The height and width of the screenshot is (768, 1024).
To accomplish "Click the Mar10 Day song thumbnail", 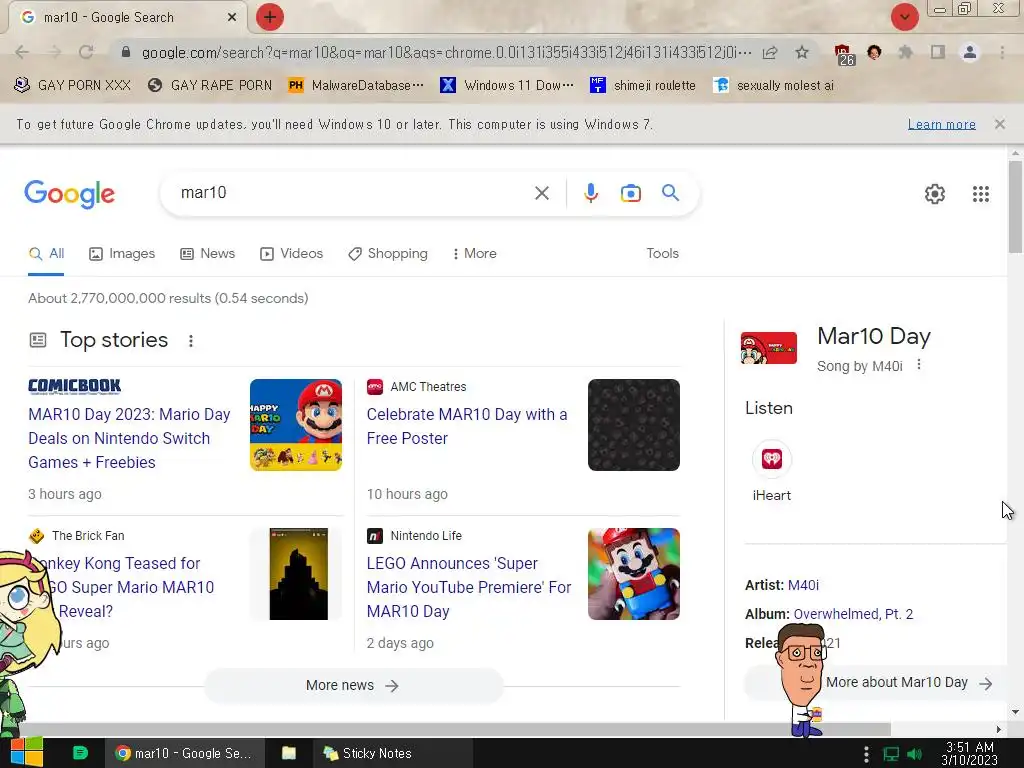I will 768,348.
